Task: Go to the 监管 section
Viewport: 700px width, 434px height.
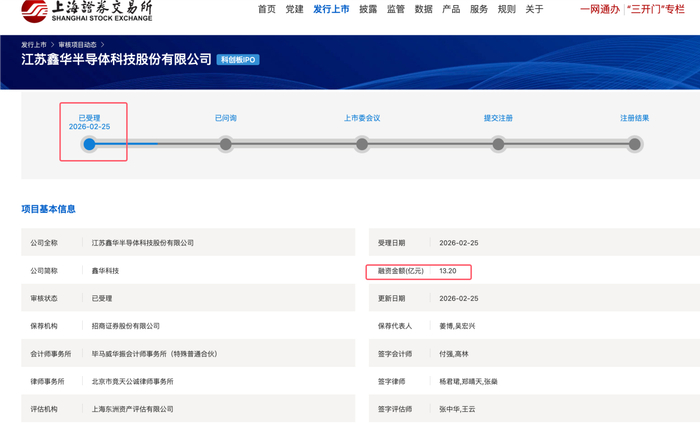Action: click(396, 9)
